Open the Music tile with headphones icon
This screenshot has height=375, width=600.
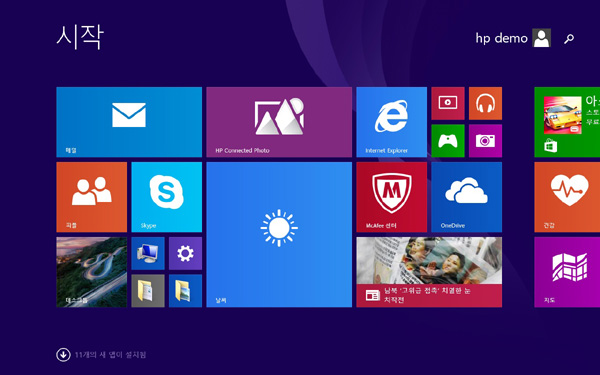485,103
